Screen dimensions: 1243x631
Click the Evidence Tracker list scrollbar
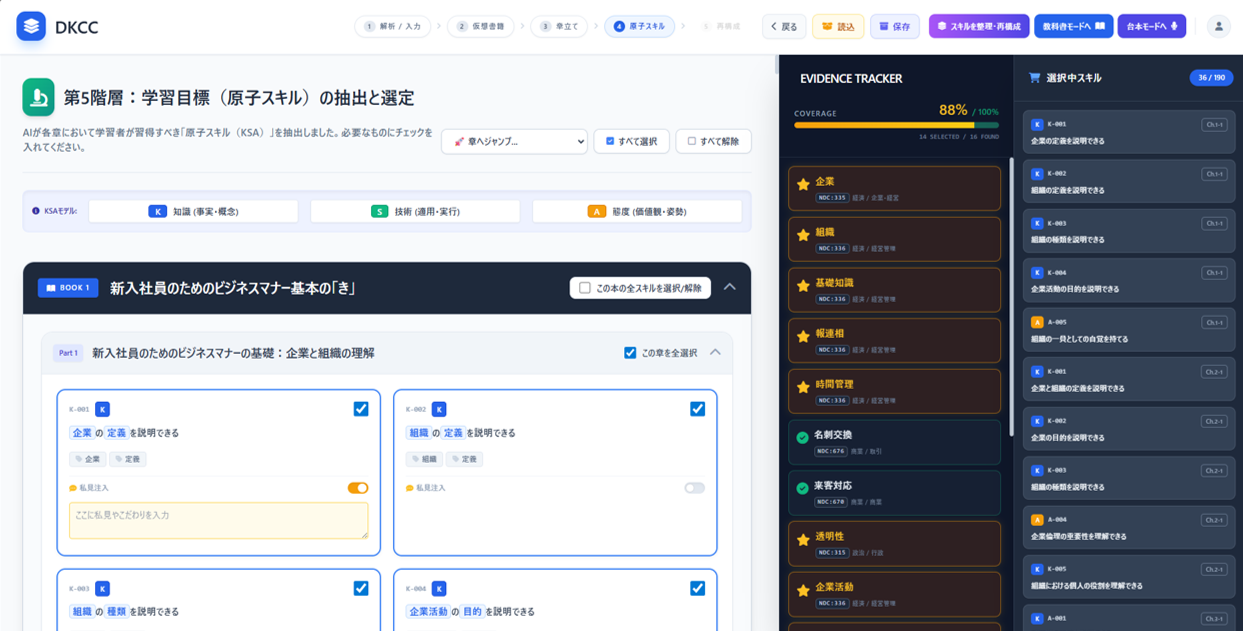(1010, 298)
